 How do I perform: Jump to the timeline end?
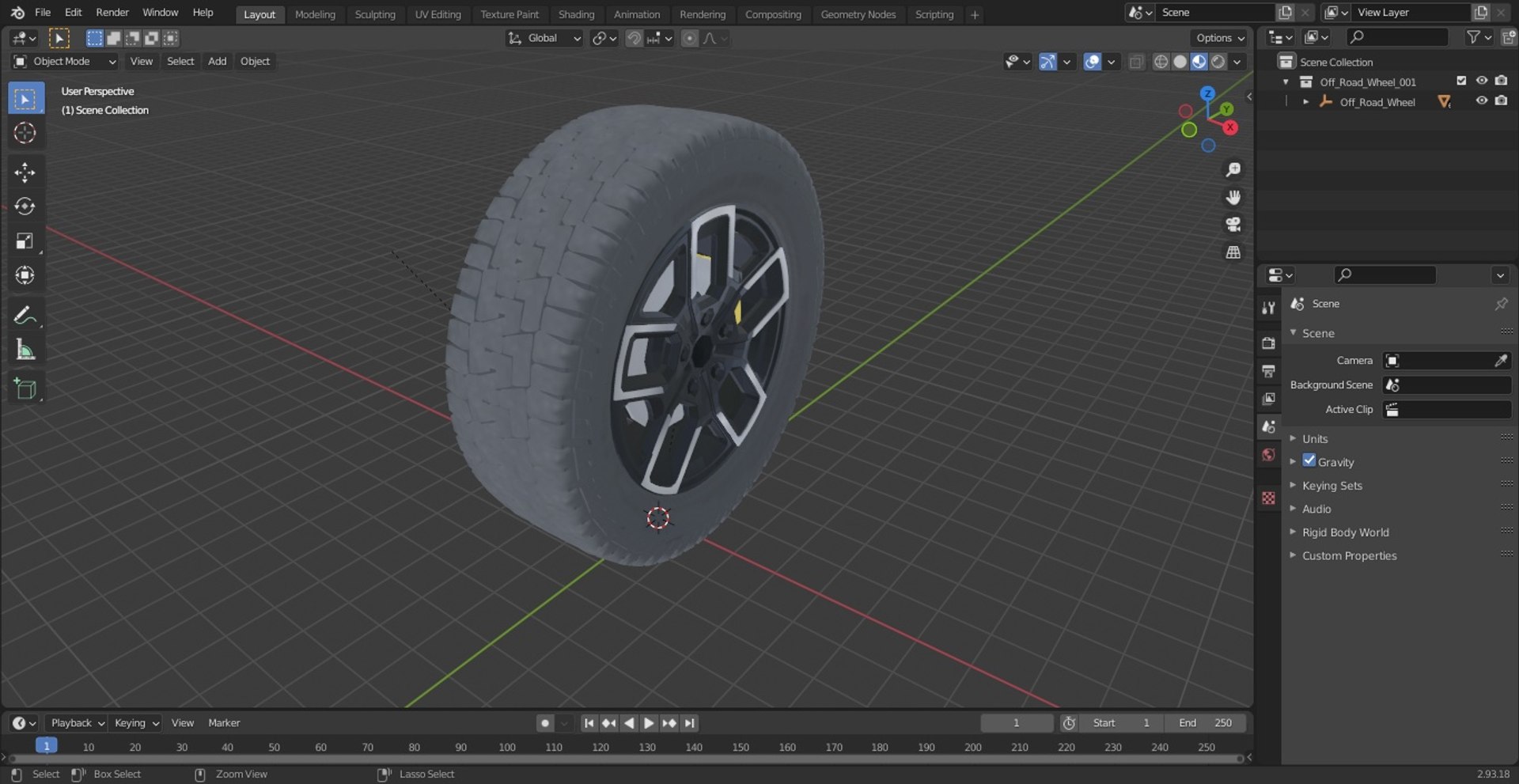[690, 723]
